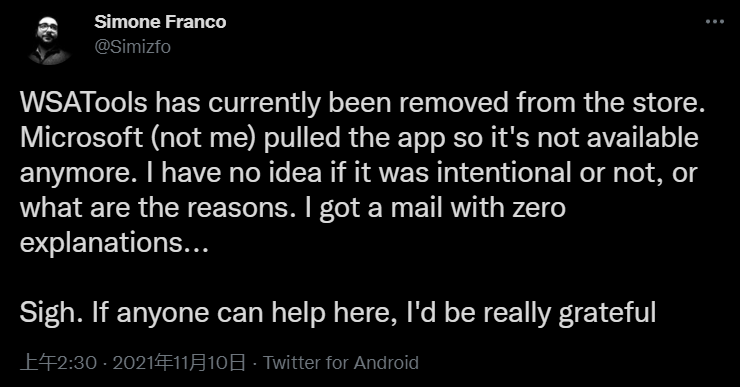Click the @Simizfo handle
This screenshot has height=387, width=740.
(x=133, y=47)
